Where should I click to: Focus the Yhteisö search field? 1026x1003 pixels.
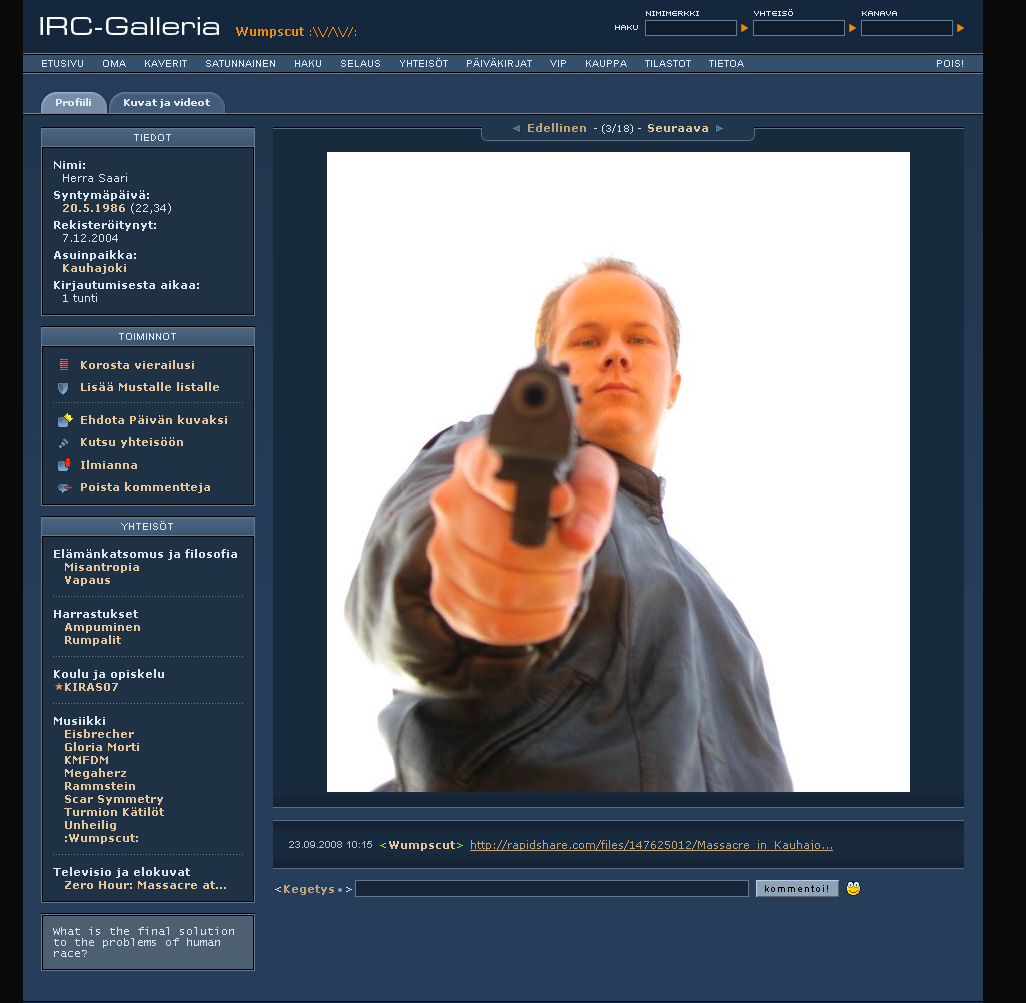[x=799, y=28]
